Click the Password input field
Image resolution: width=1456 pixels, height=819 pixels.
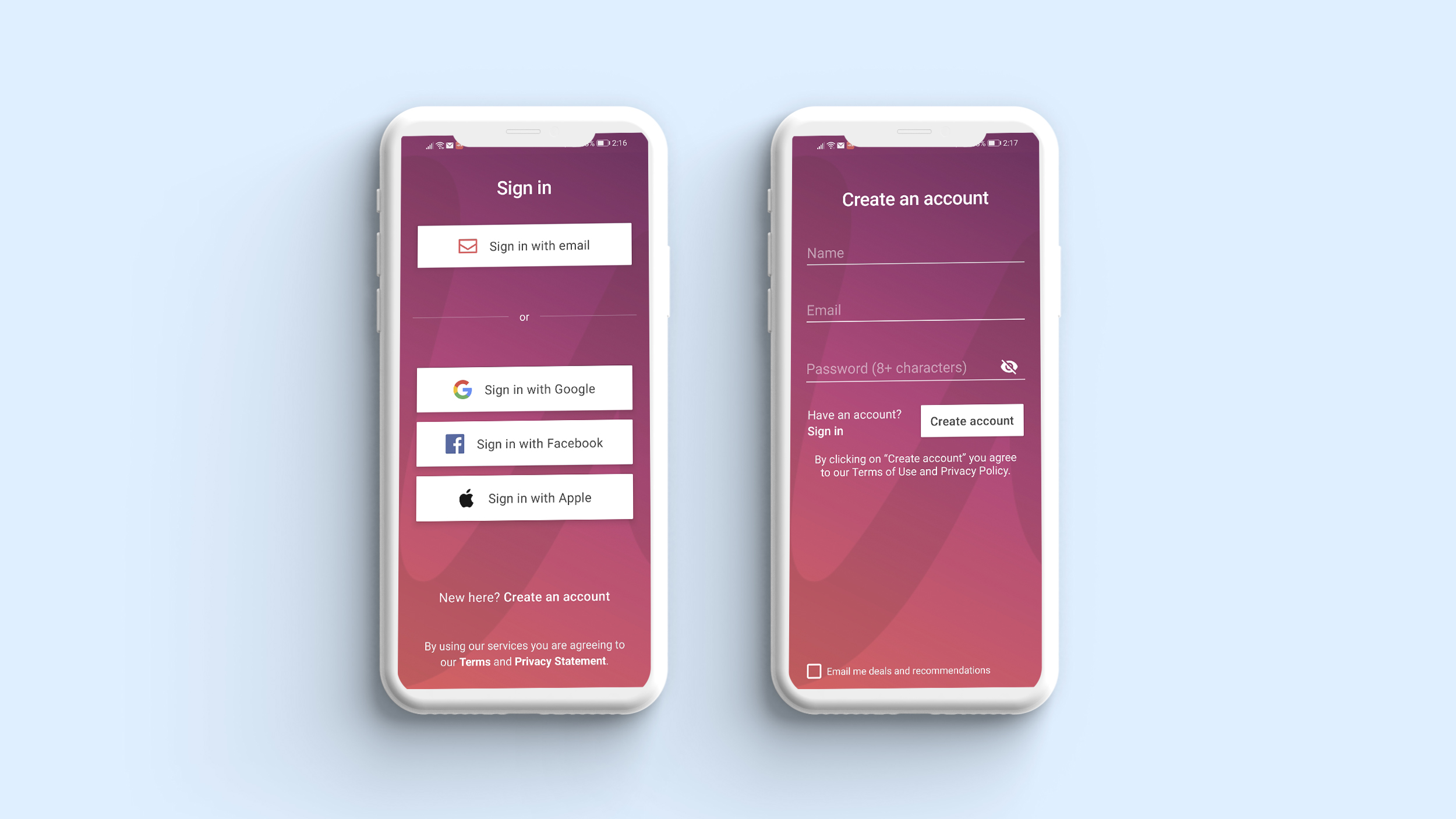[x=900, y=368]
